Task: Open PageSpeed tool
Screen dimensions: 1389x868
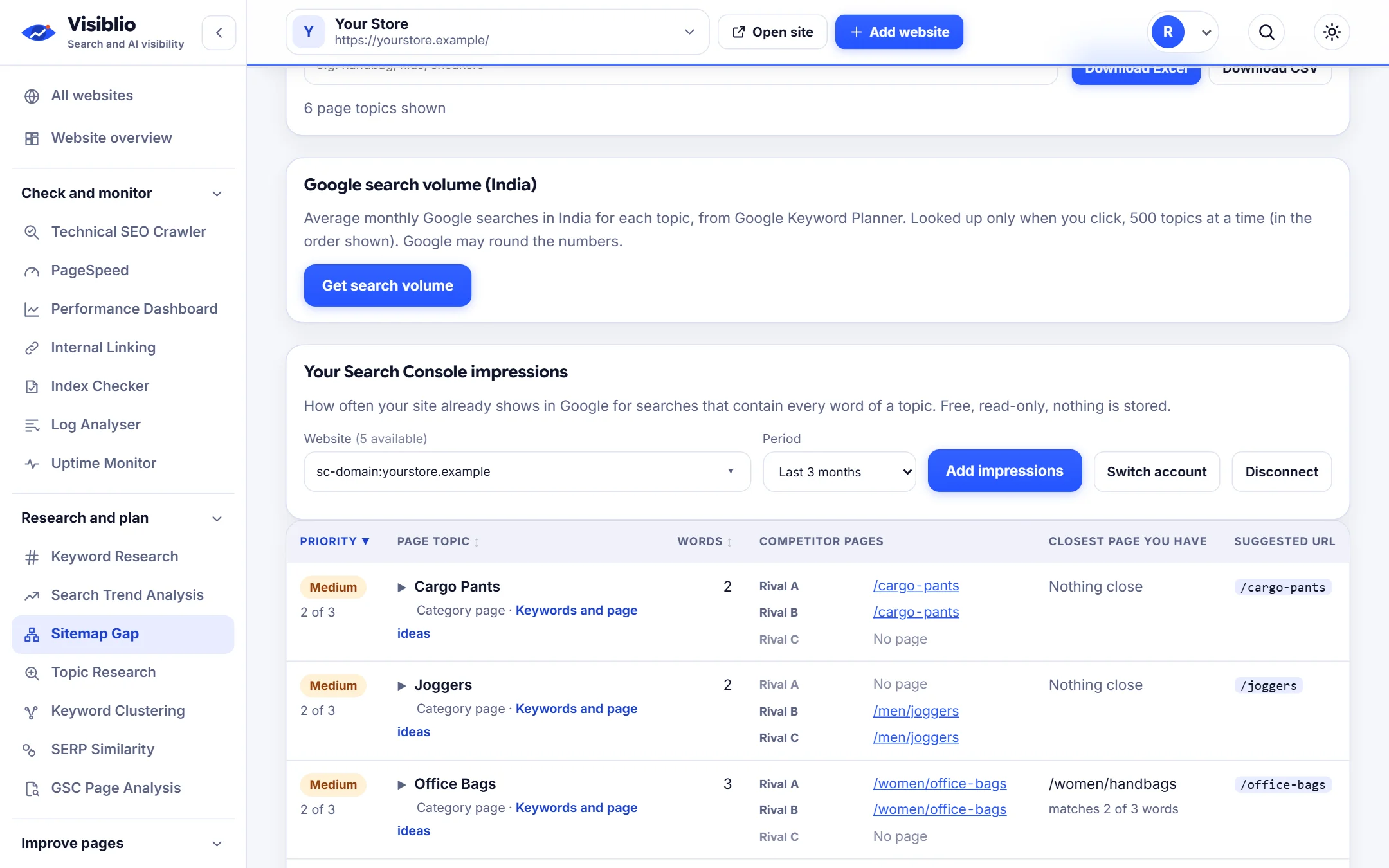Action: click(x=123, y=271)
